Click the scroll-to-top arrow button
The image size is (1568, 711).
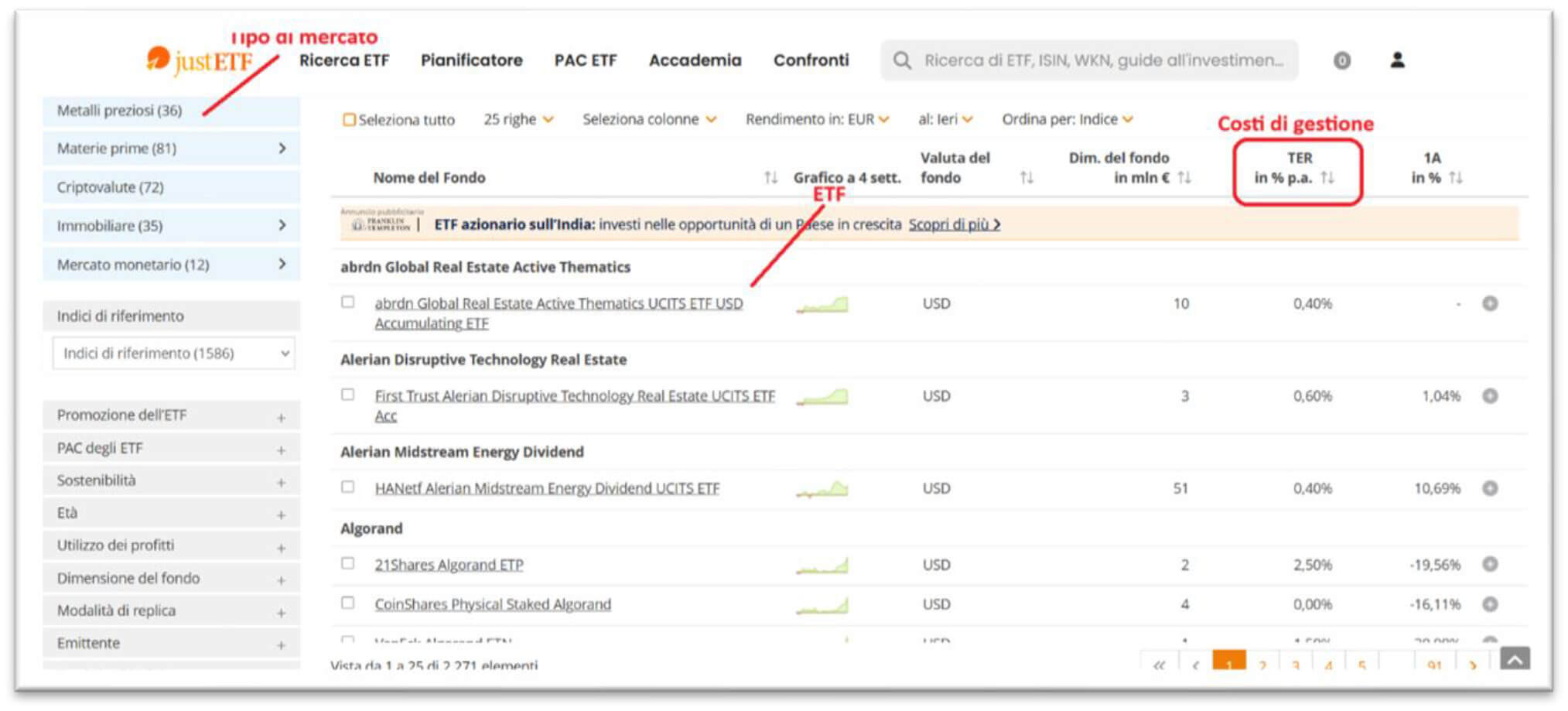(1515, 659)
